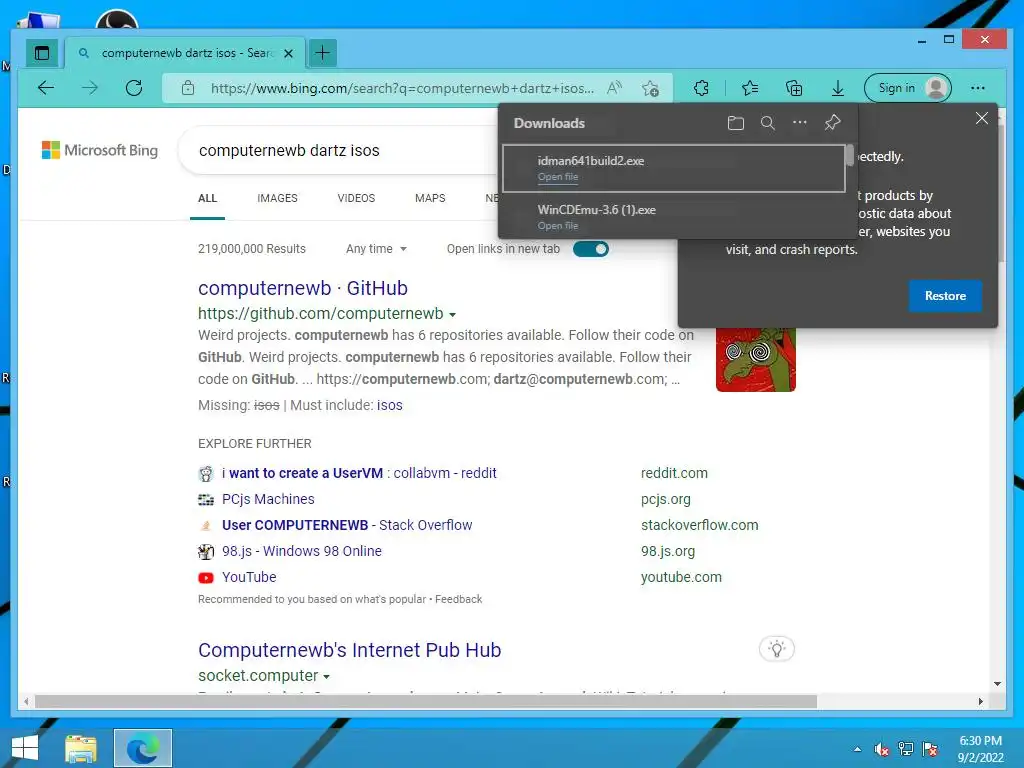Click the Feedback link
This screenshot has height=768, width=1024.
(458, 599)
